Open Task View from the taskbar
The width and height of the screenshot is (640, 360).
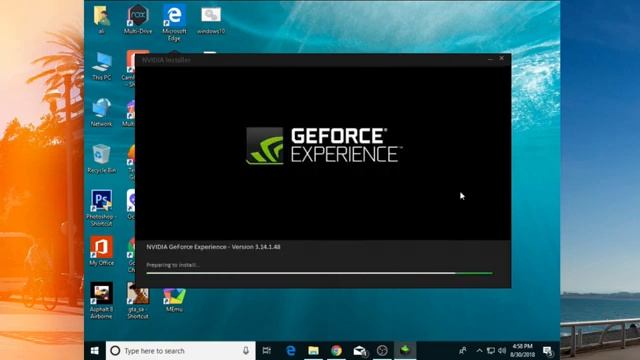pos(267,351)
